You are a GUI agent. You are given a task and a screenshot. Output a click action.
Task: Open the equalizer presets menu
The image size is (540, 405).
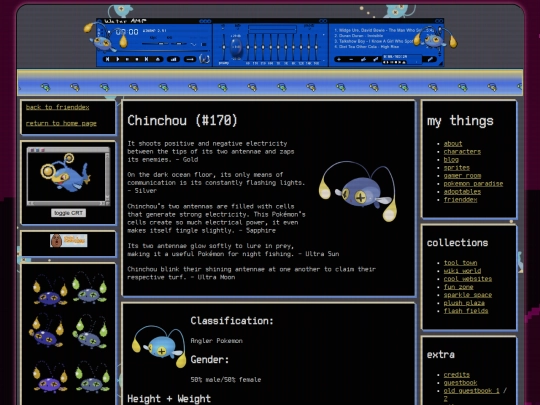point(309,26)
